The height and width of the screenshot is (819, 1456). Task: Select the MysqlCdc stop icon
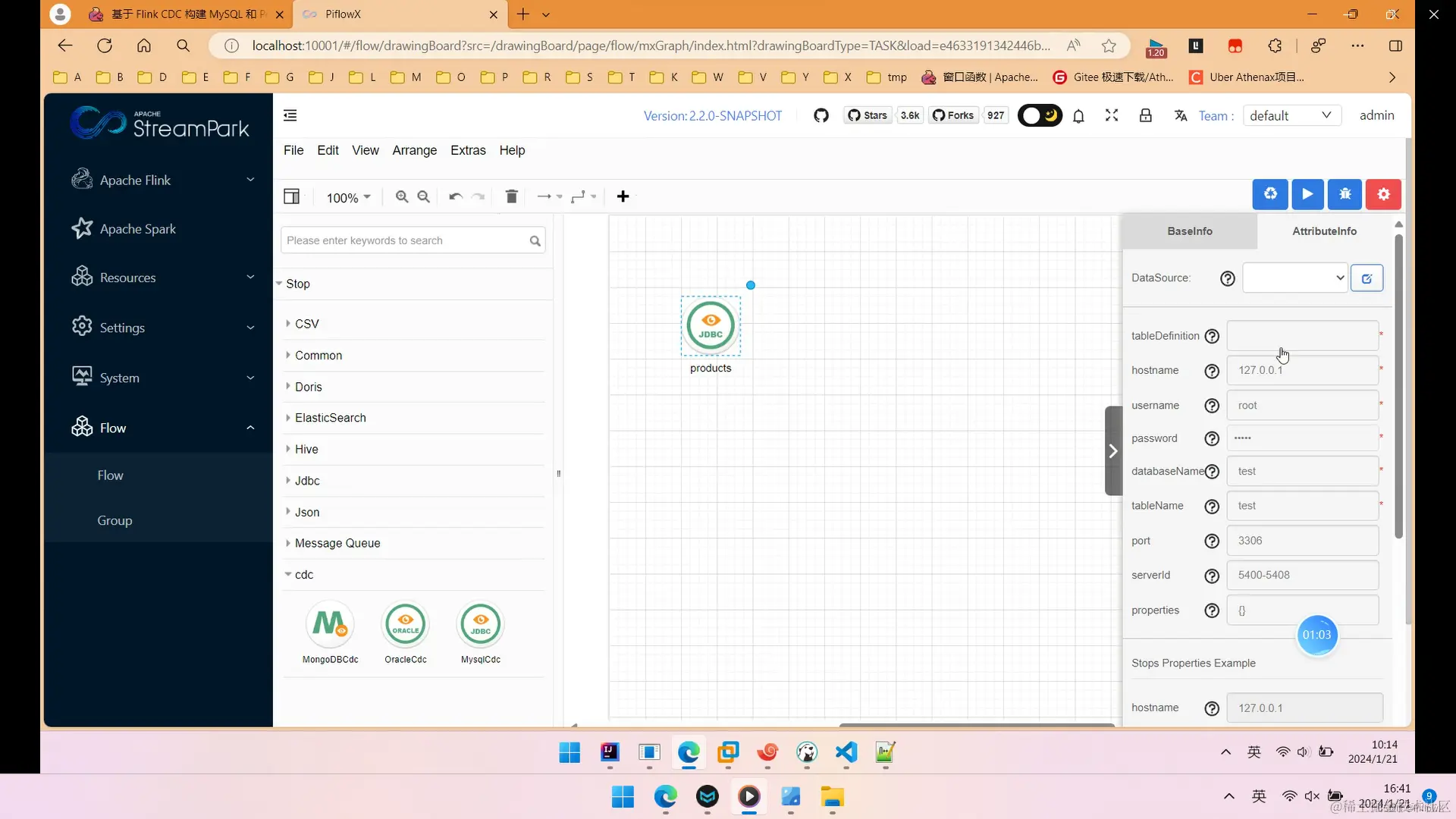tap(480, 624)
